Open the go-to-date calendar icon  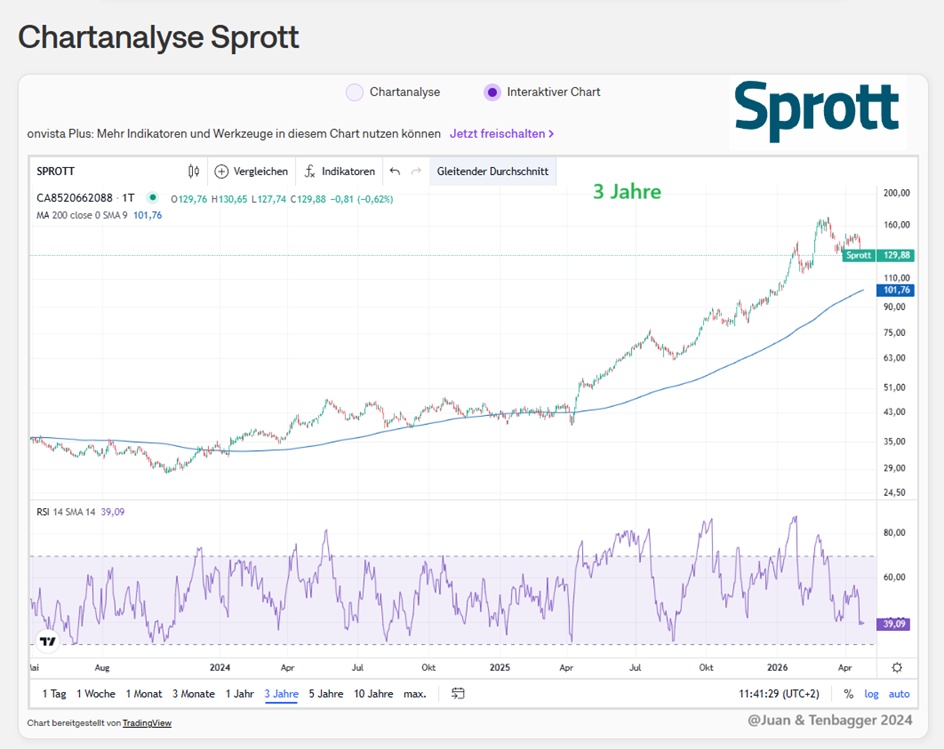point(458,694)
